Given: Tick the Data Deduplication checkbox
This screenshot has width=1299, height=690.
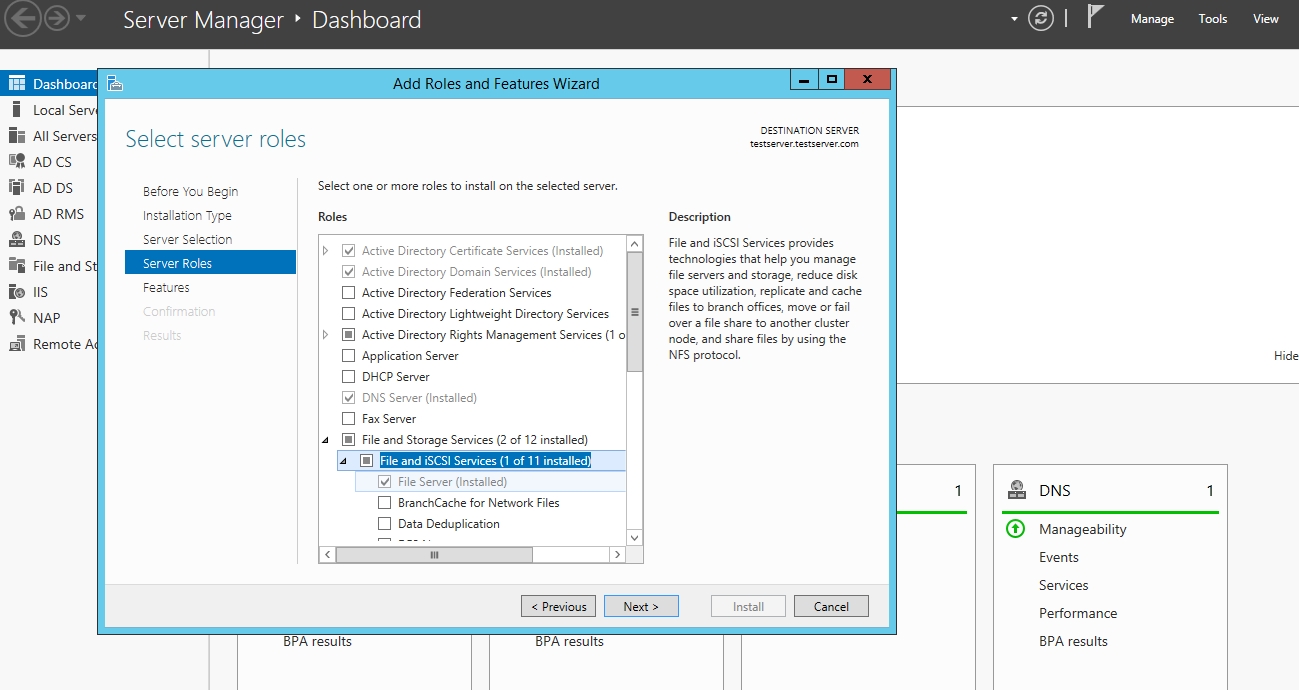Looking at the screenshot, I should click(384, 524).
